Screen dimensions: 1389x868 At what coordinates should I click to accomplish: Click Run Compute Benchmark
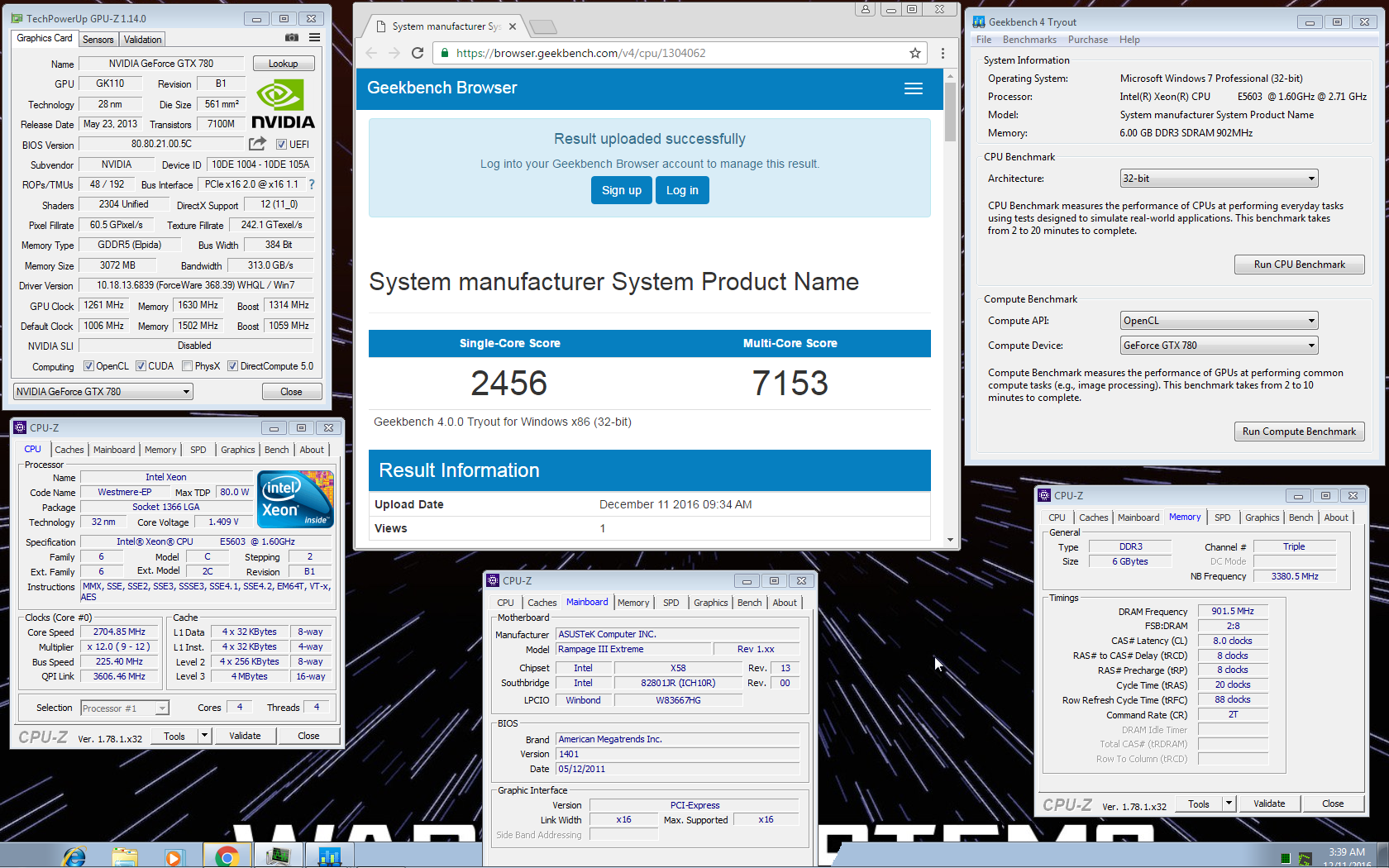(x=1299, y=432)
